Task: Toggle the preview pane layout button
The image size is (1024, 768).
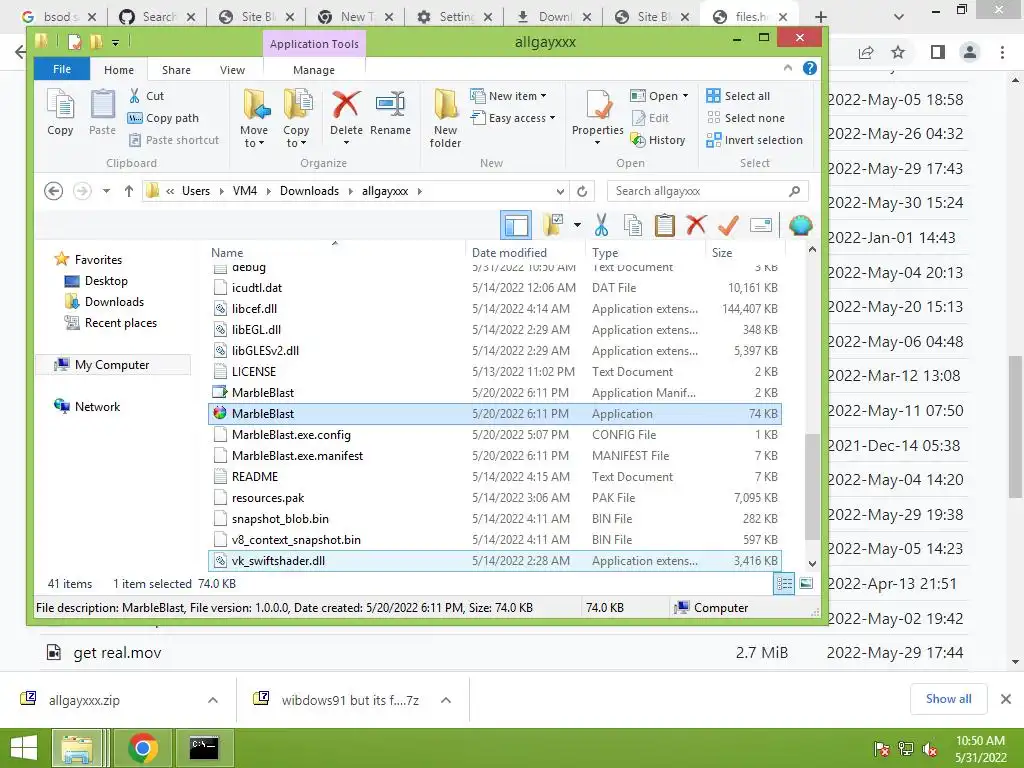Action: click(x=516, y=225)
